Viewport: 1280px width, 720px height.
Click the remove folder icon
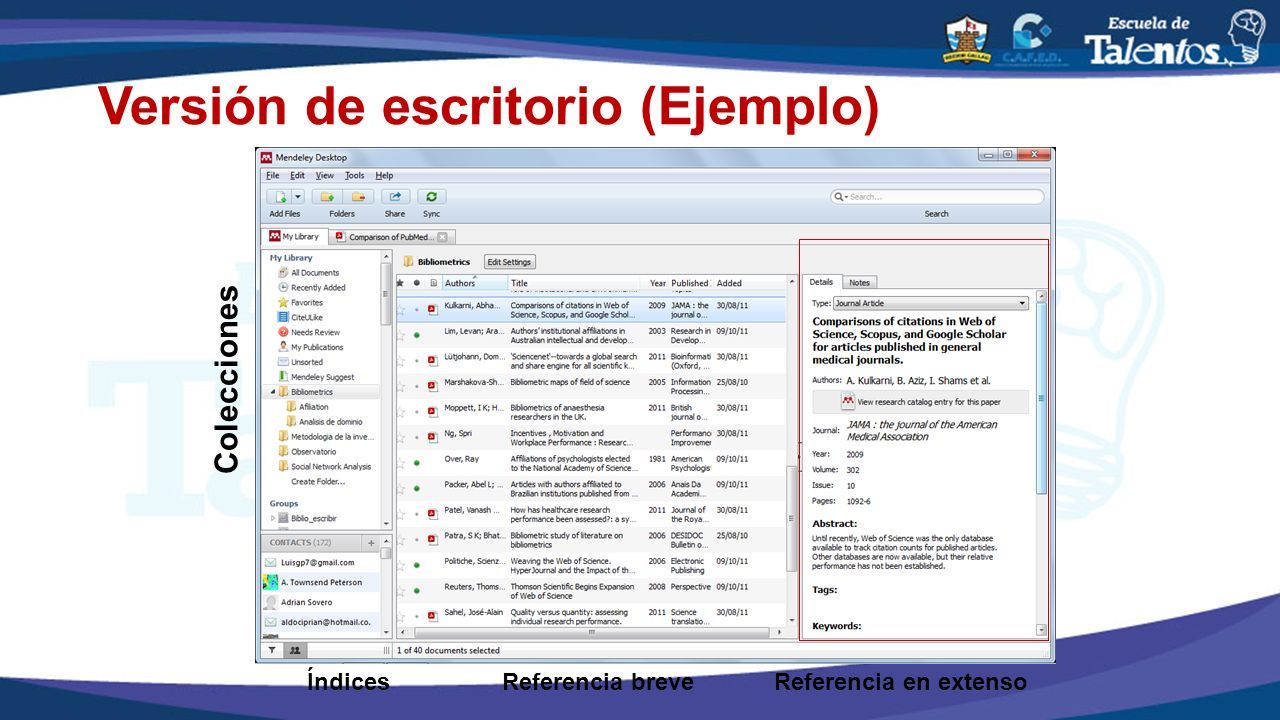tap(359, 197)
